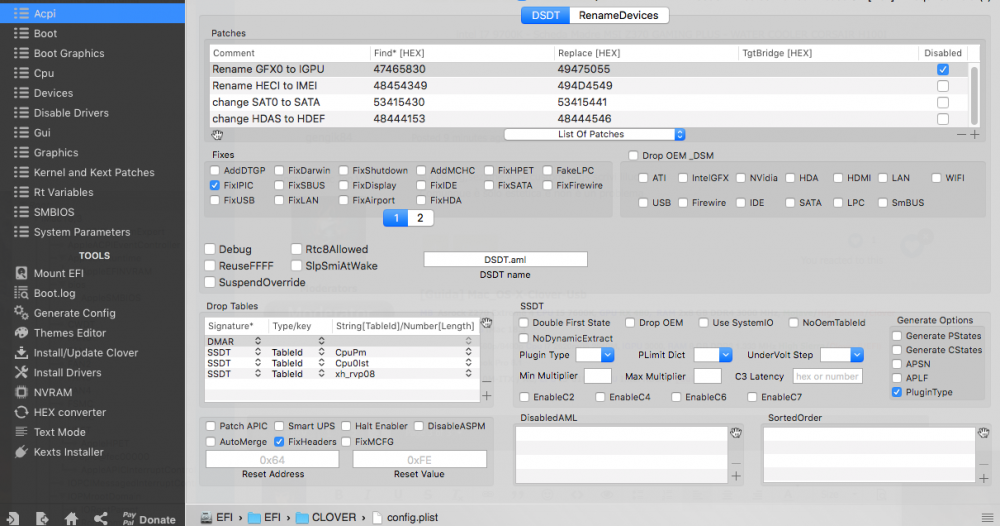Click the hand icon under Patches table
This screenshot has width=1000, height=526.
pos(217,135)
